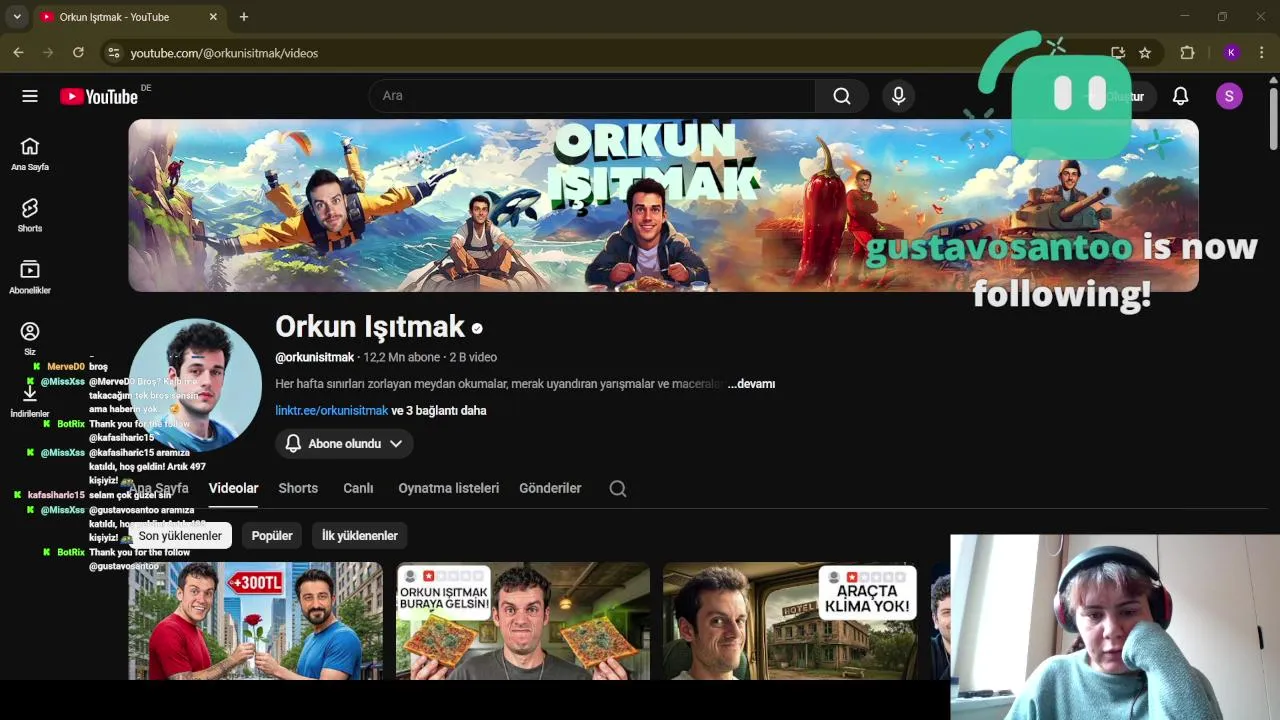Open Shorts in the sidebar
The width and height of the screenshot is (1280, 720).
click(x=30, y=215)
